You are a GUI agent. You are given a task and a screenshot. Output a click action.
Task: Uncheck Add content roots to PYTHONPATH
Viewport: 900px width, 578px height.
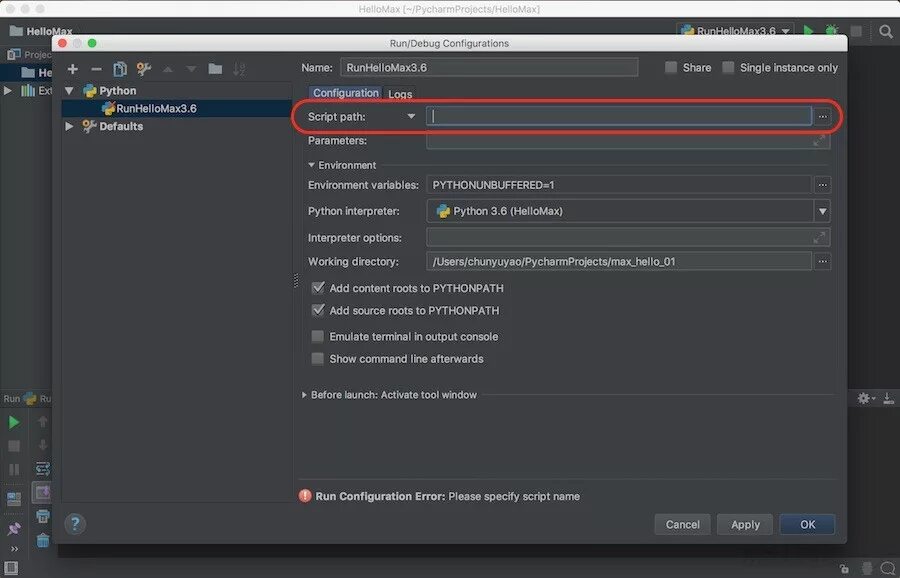[317, 288]
